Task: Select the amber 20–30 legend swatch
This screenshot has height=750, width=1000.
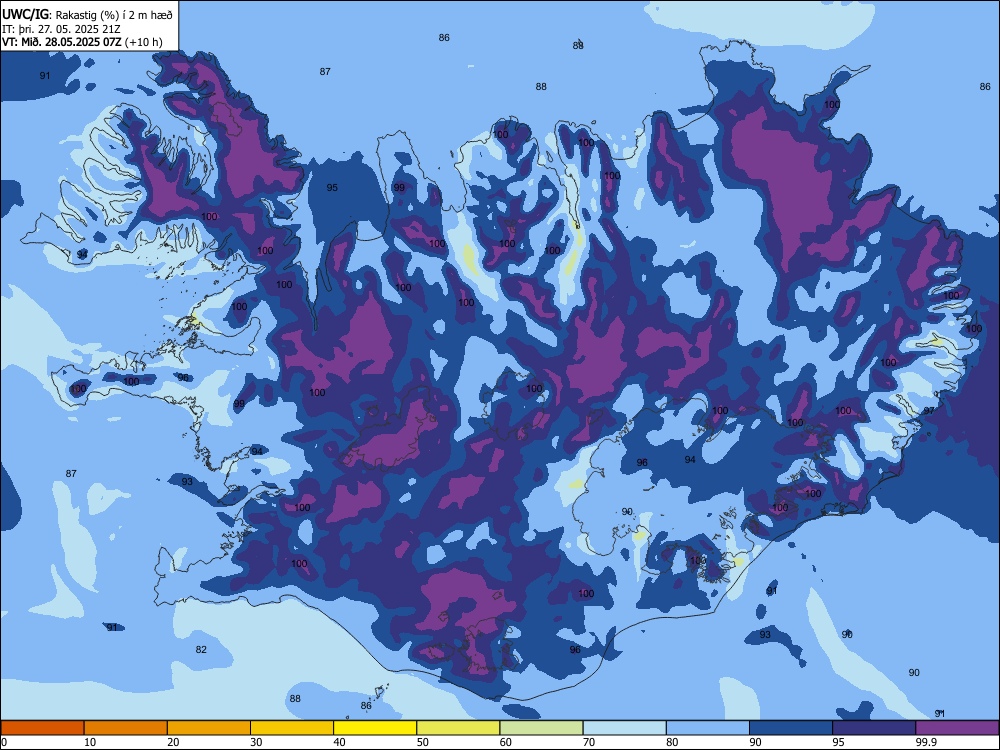Action: pos(209,728)
